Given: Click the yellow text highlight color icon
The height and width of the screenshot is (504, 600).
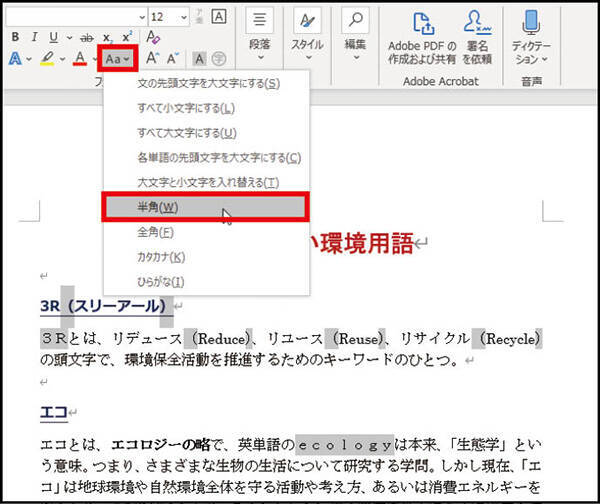Looking at the screenshot, I should pyautogui.click(x=46, y=59).
